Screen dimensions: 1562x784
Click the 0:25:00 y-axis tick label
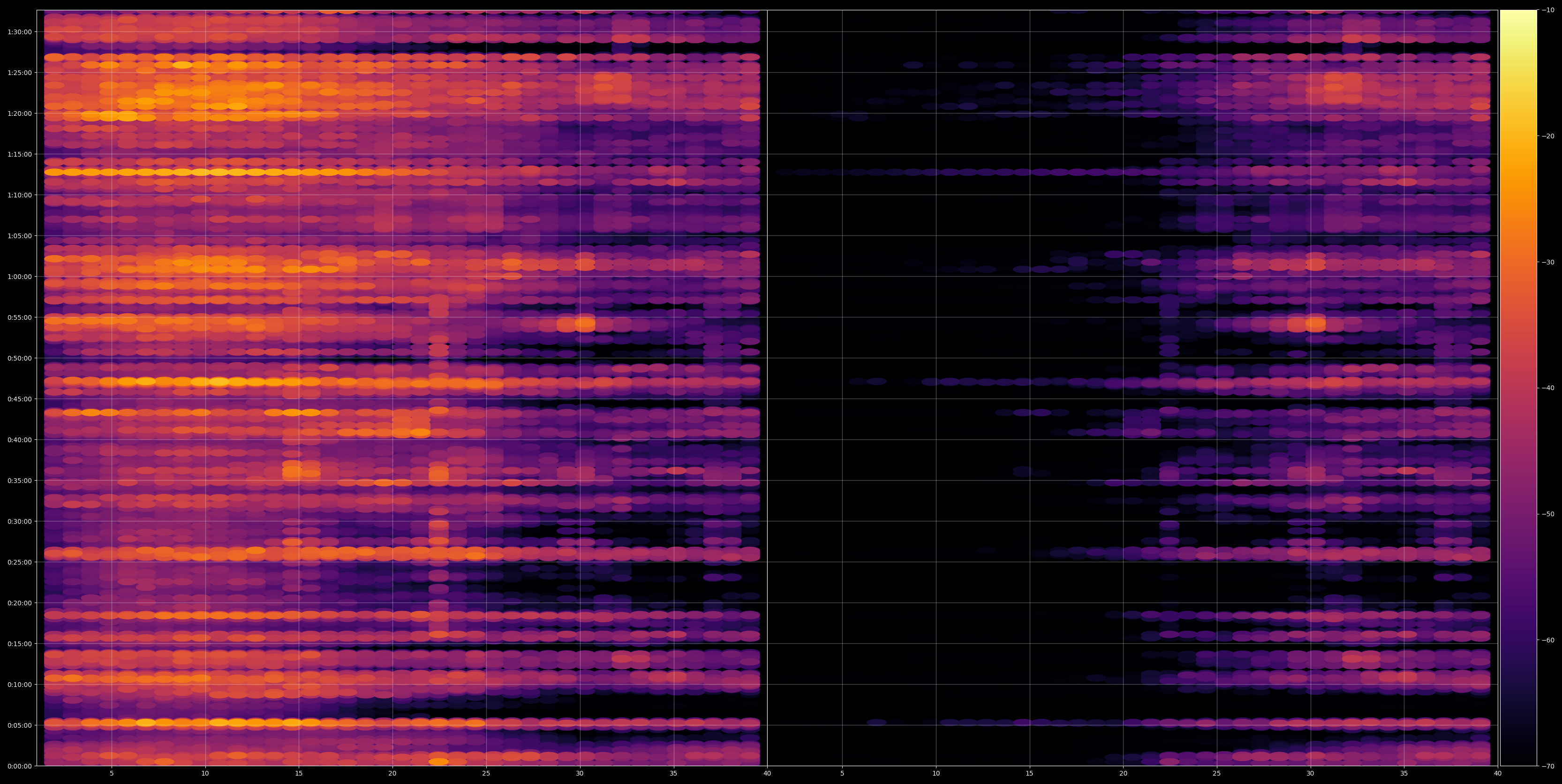tap(19, 562)
